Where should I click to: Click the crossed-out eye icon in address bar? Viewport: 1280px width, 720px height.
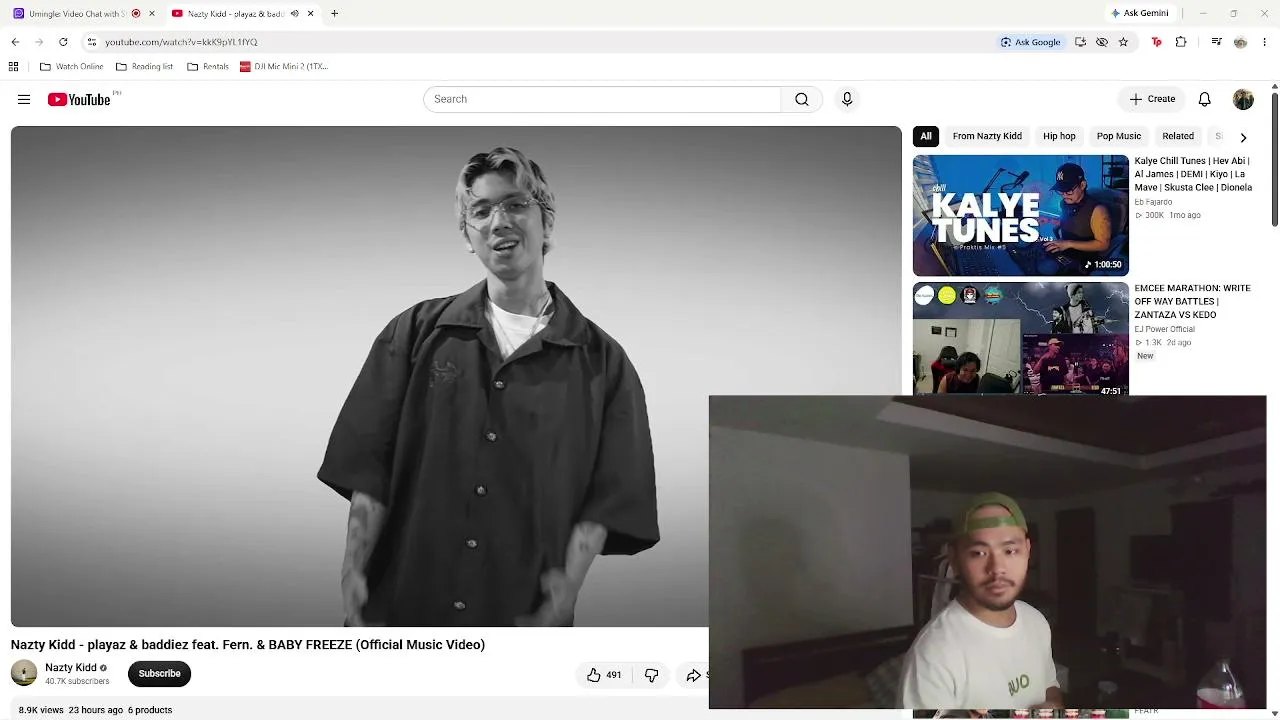[1102, 42]
